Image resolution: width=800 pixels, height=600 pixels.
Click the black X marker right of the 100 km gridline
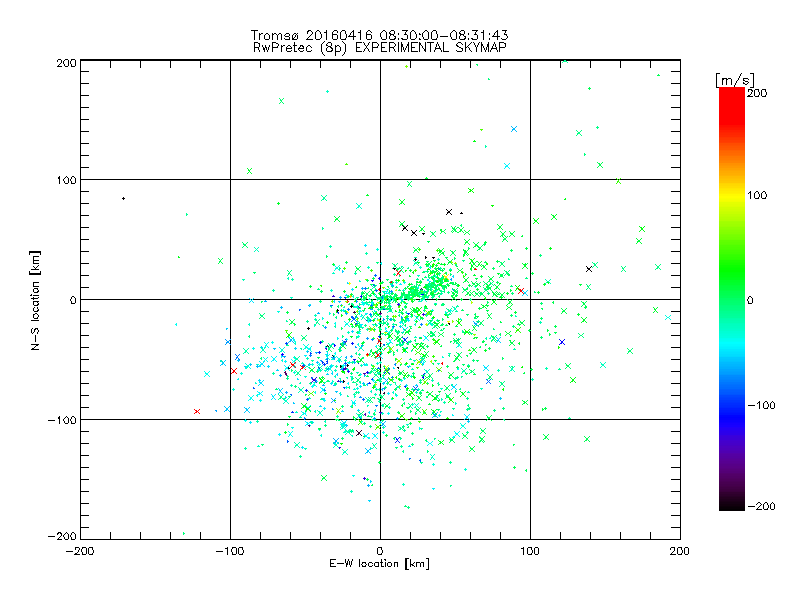[589, 269]
